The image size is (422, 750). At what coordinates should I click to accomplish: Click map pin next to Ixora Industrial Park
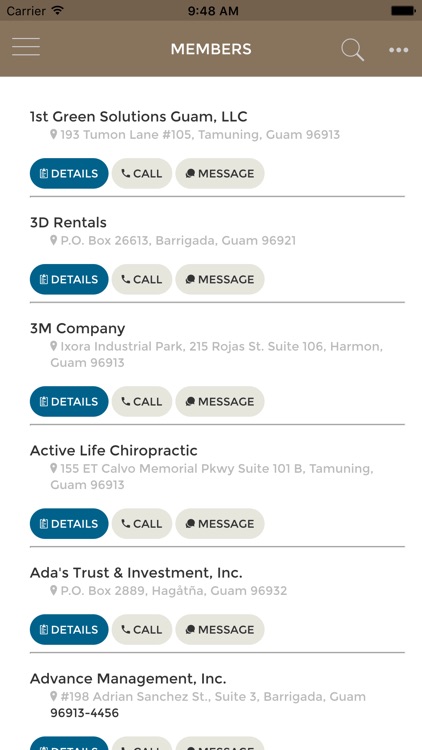pyautogui.click(x=54, y=345)
